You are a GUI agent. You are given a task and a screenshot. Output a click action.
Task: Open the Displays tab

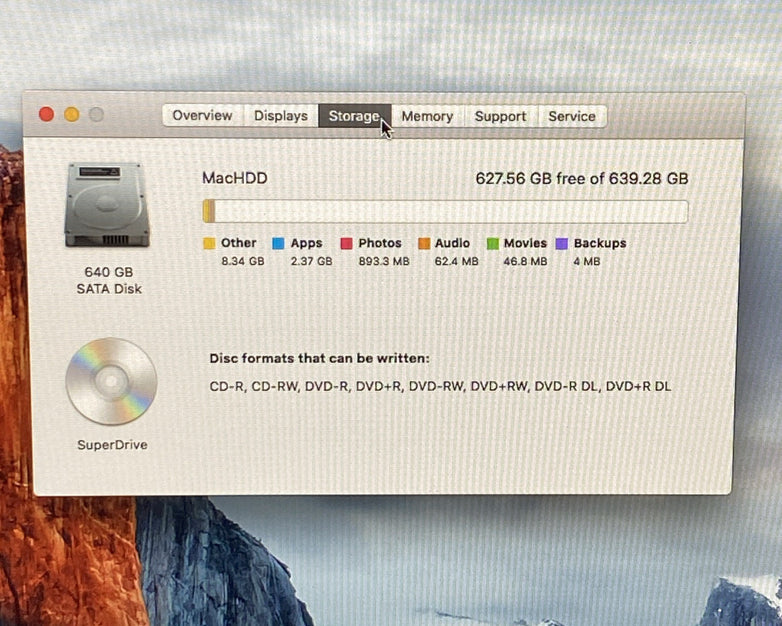point(281,116)
